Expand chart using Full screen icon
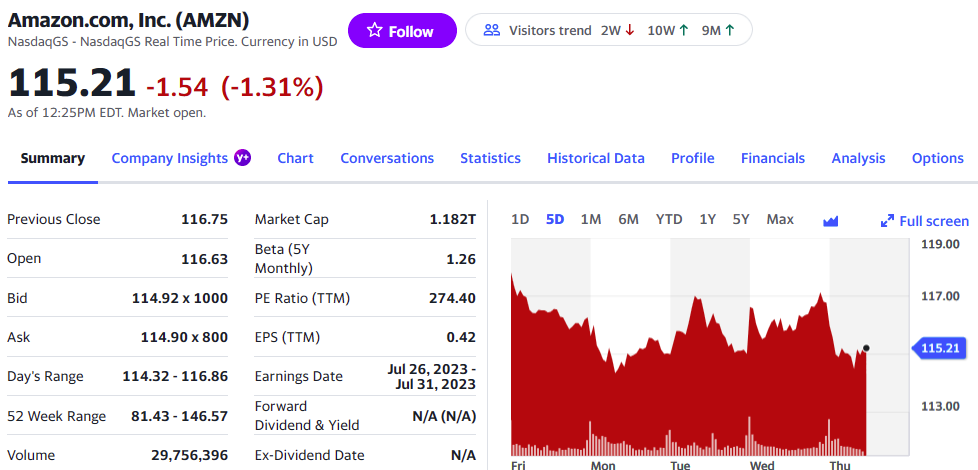The height and width of the screenshot is (470, 978). 886,221
